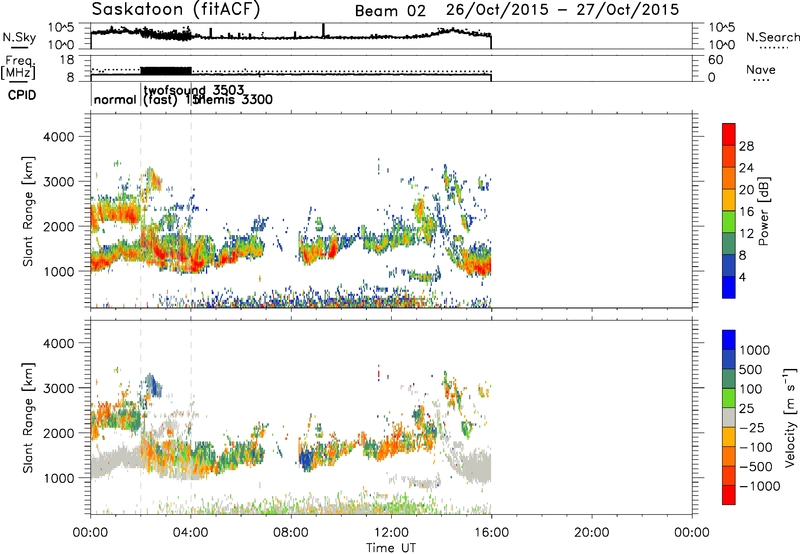Click the 'Velocity [m s-1]' color bar label
Image resolution: width=800 pixels, height=554 pixels.
coord(790,417)
